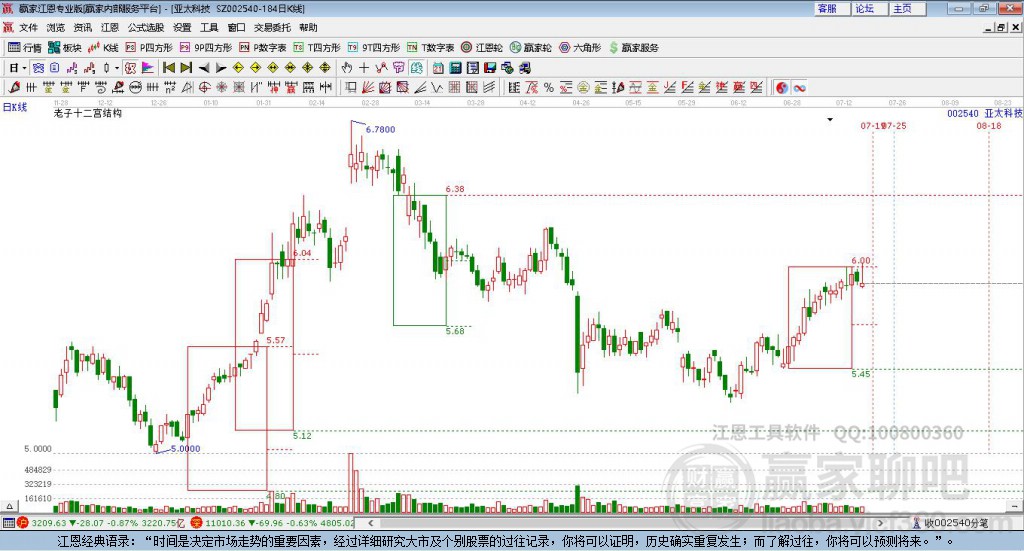Click the yin-yang taiji icon
1024x551 pixels.
click(x=782, y=88)
